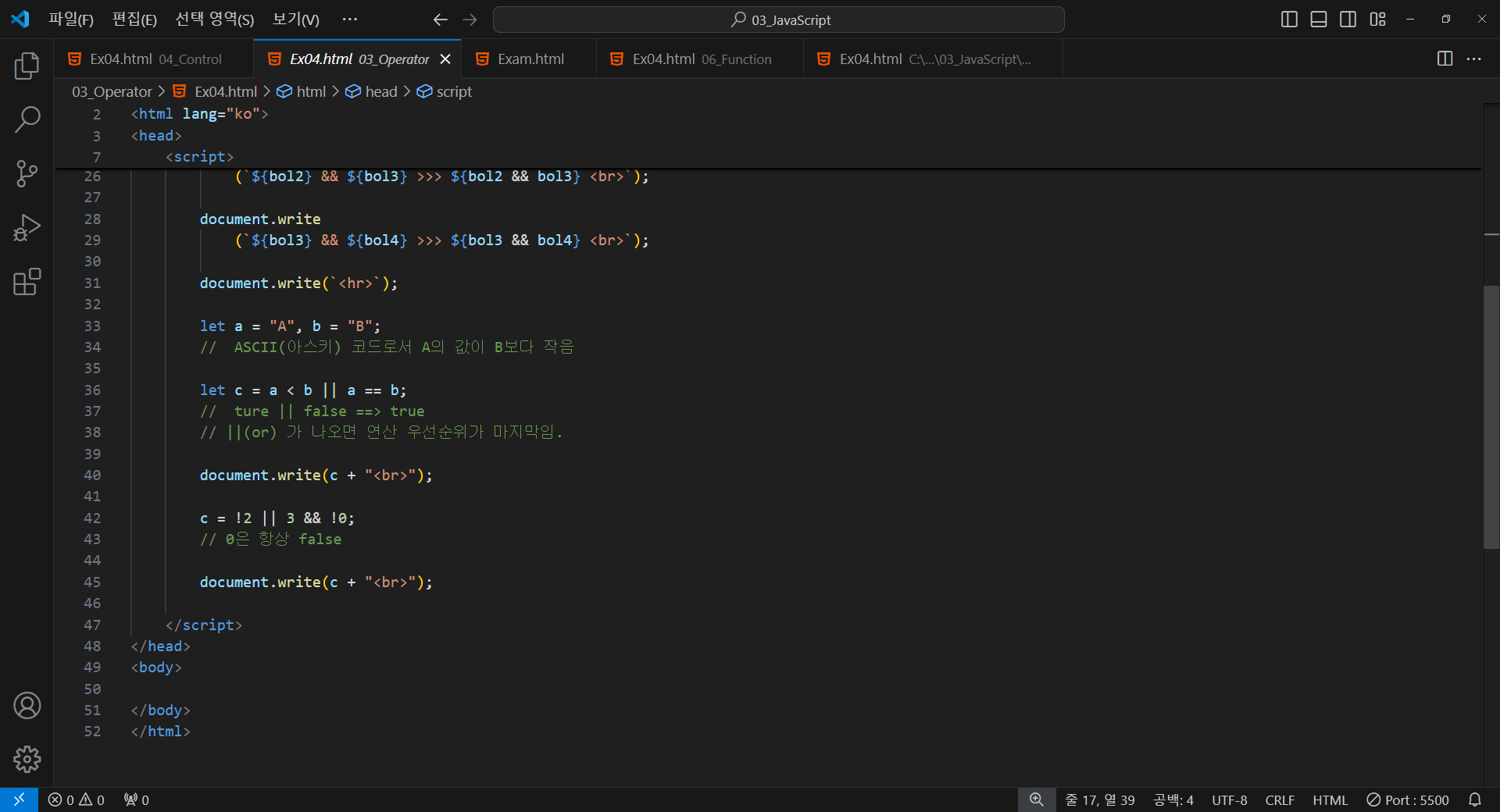Split the editor to the right
This screenshot has height=812, width=1500.
[1445, 59]
